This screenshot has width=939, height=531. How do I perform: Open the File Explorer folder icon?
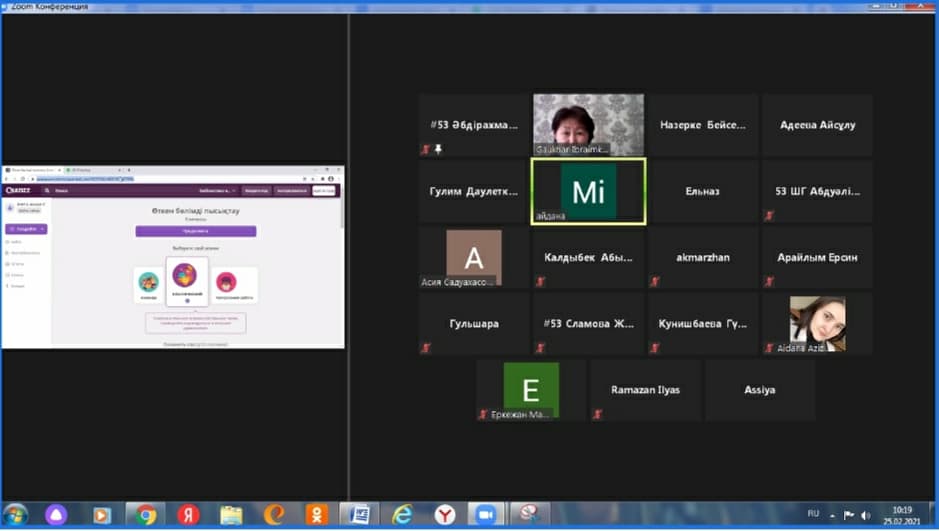(231, 515)
